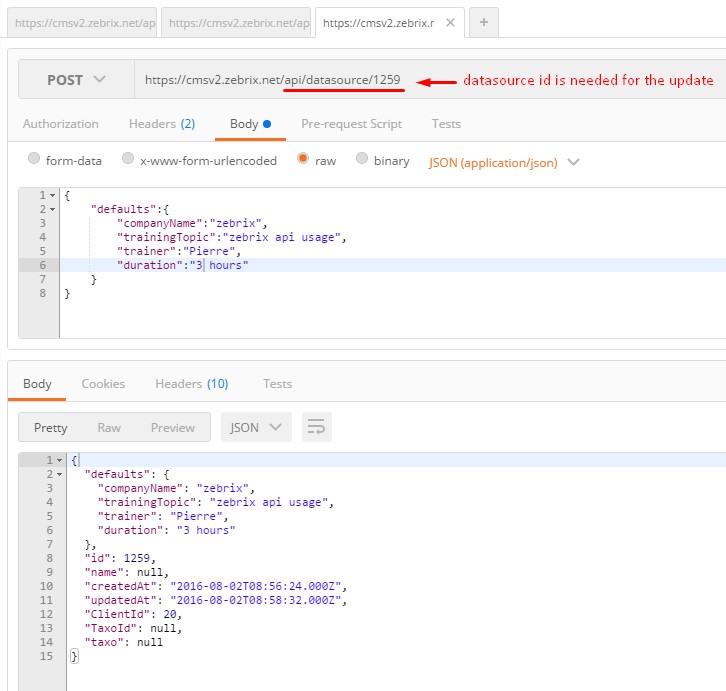
Task: Open the POST method dropdown
Action: pyautogui.click(x=77, y=80)
